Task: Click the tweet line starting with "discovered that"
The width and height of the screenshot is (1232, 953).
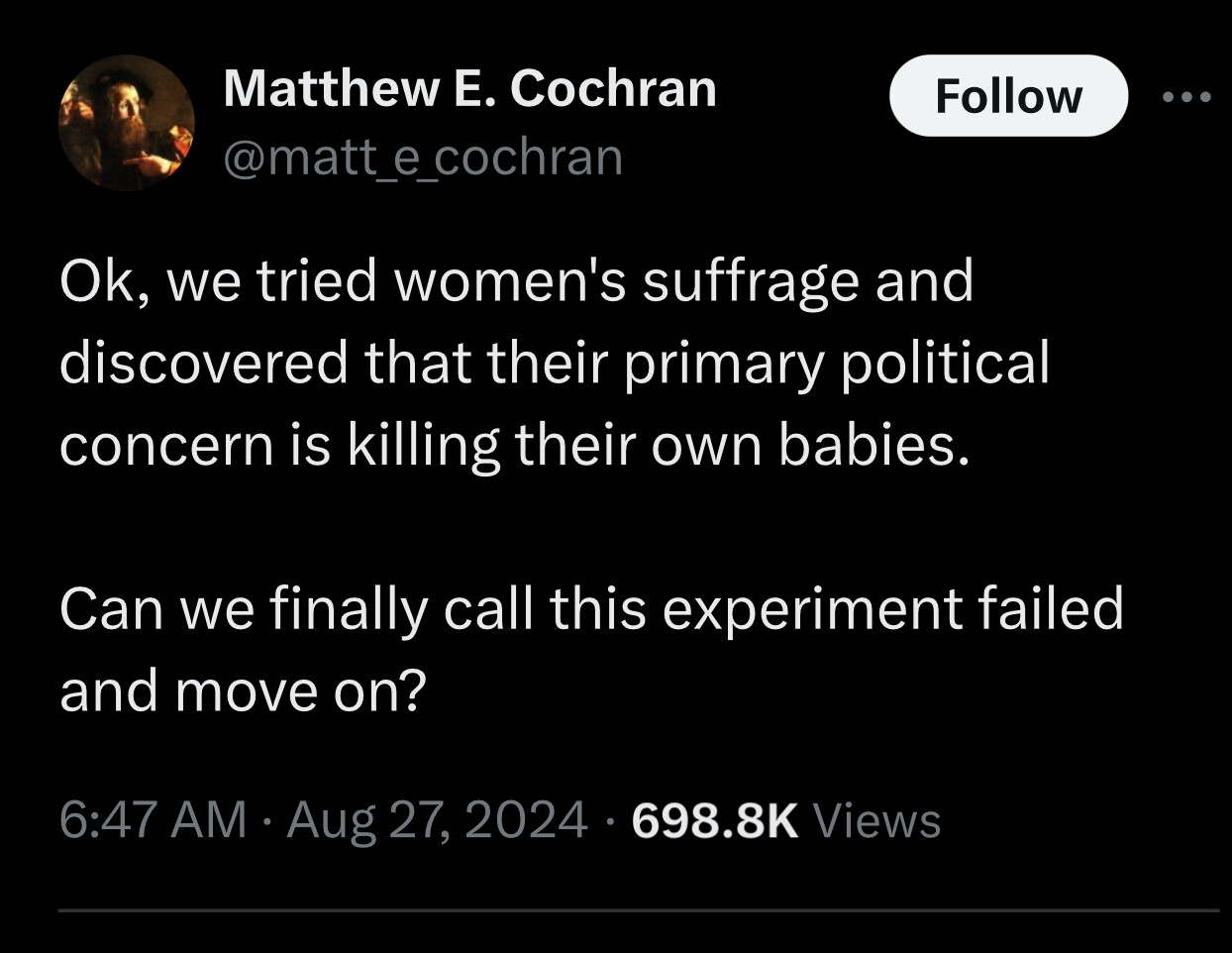Action: point(553,363)
